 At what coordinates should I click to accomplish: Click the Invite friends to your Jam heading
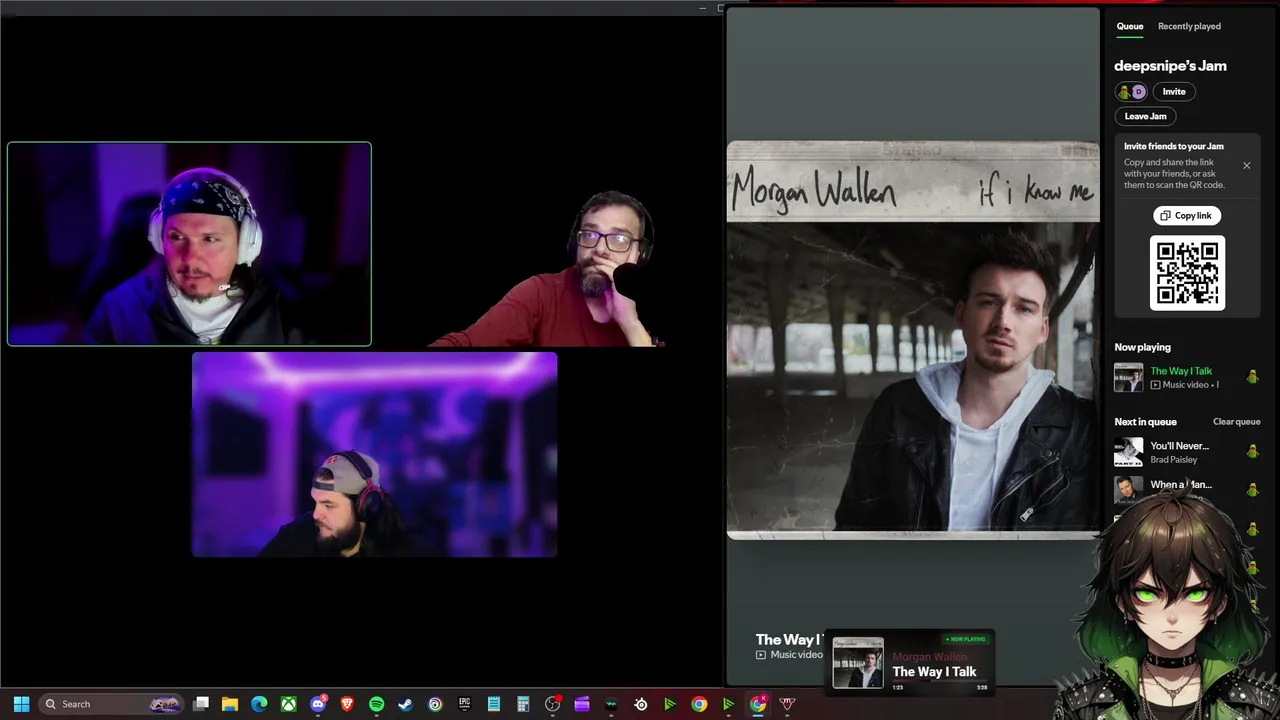(1173, 146)
